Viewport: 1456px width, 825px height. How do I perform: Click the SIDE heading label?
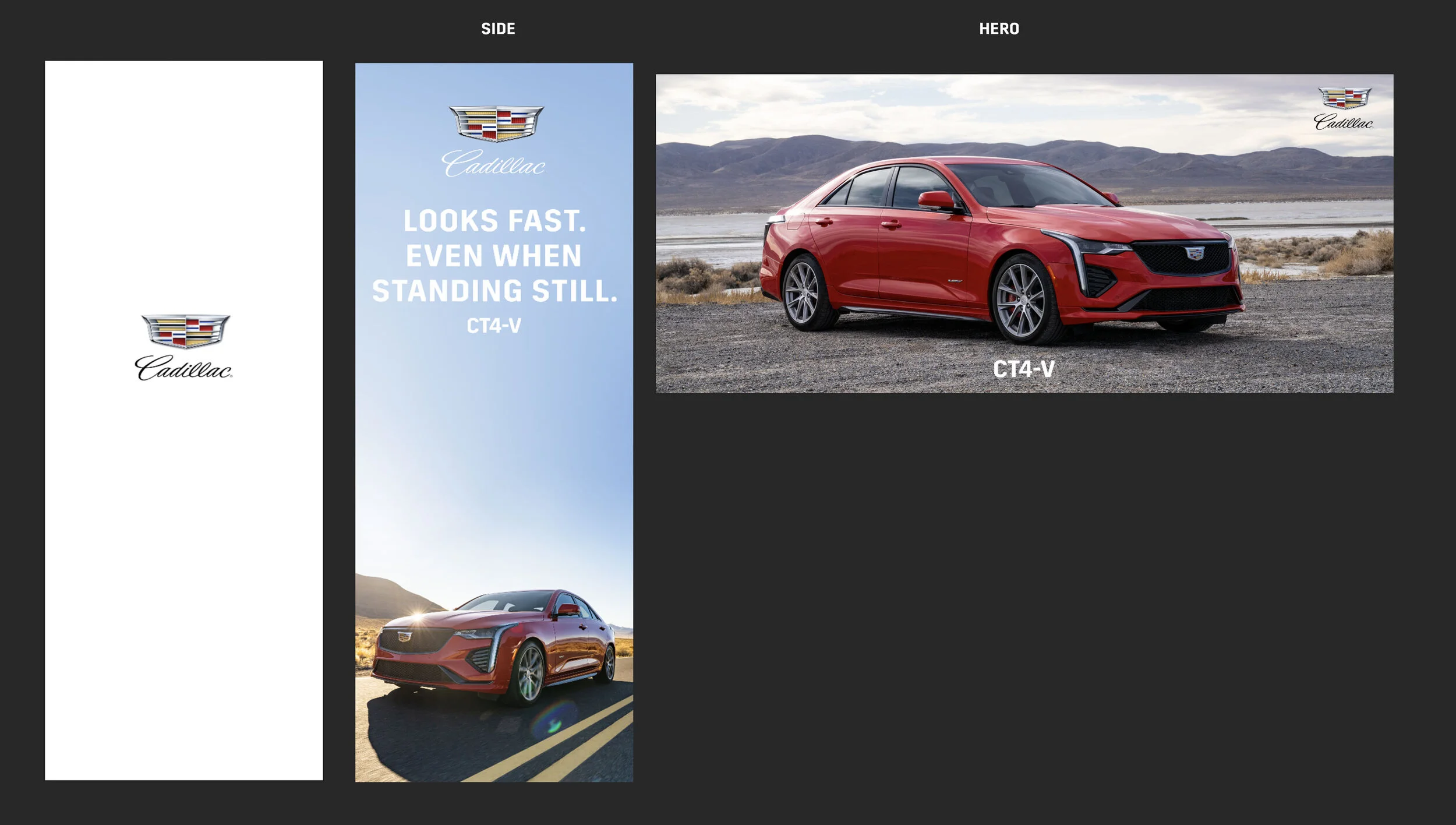coord(498,29)
